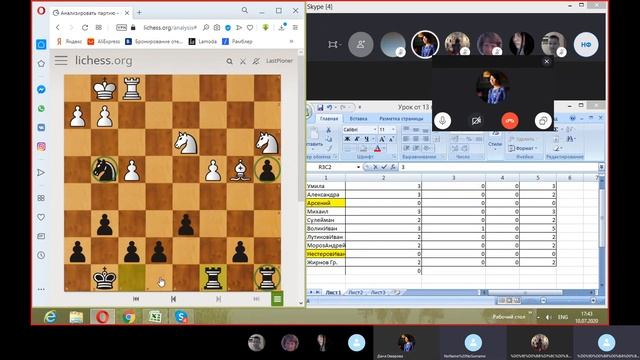Add participants to the Skype call
The height and width of the screenshot is (360, 640).
pos(361,44)
